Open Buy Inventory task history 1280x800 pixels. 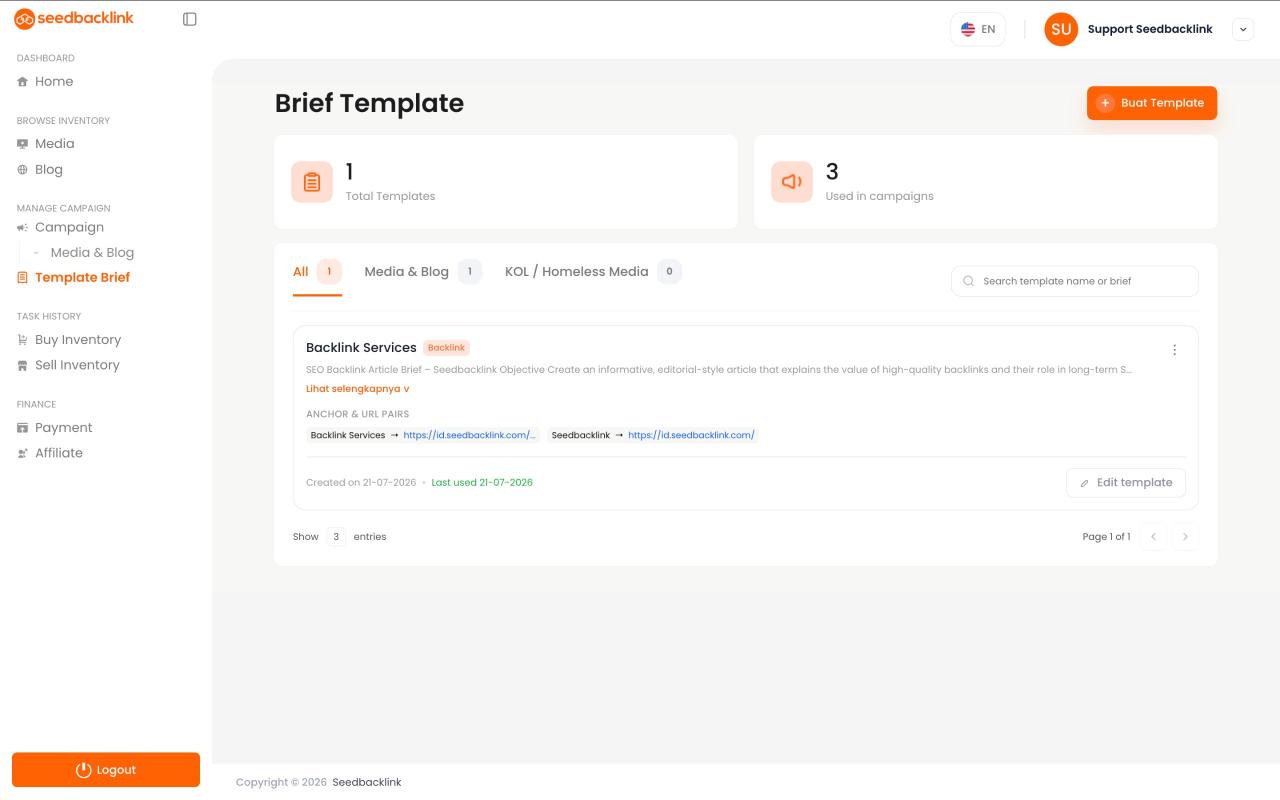click(78, 340)
